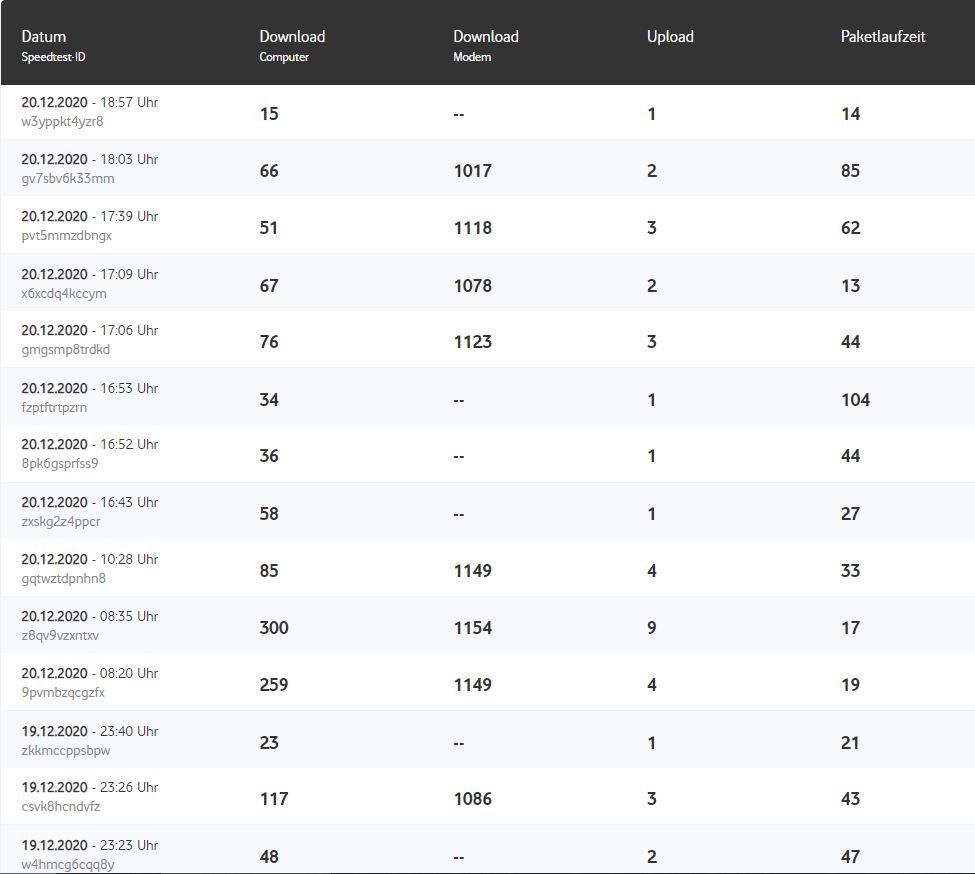Open the 17:09 Uhr test x6xcdq4kccym
The width and height of the screenshot is (975, 874).
64,294
